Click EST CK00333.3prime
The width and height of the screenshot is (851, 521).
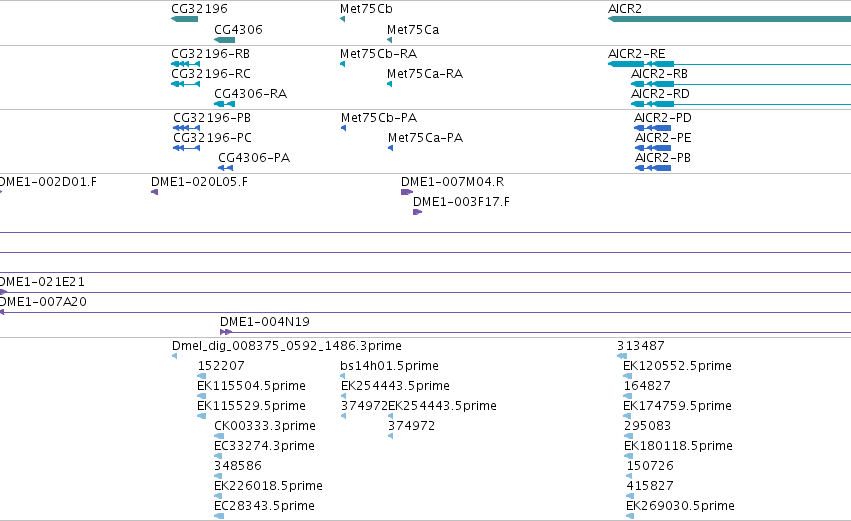[x=219, y=436]
